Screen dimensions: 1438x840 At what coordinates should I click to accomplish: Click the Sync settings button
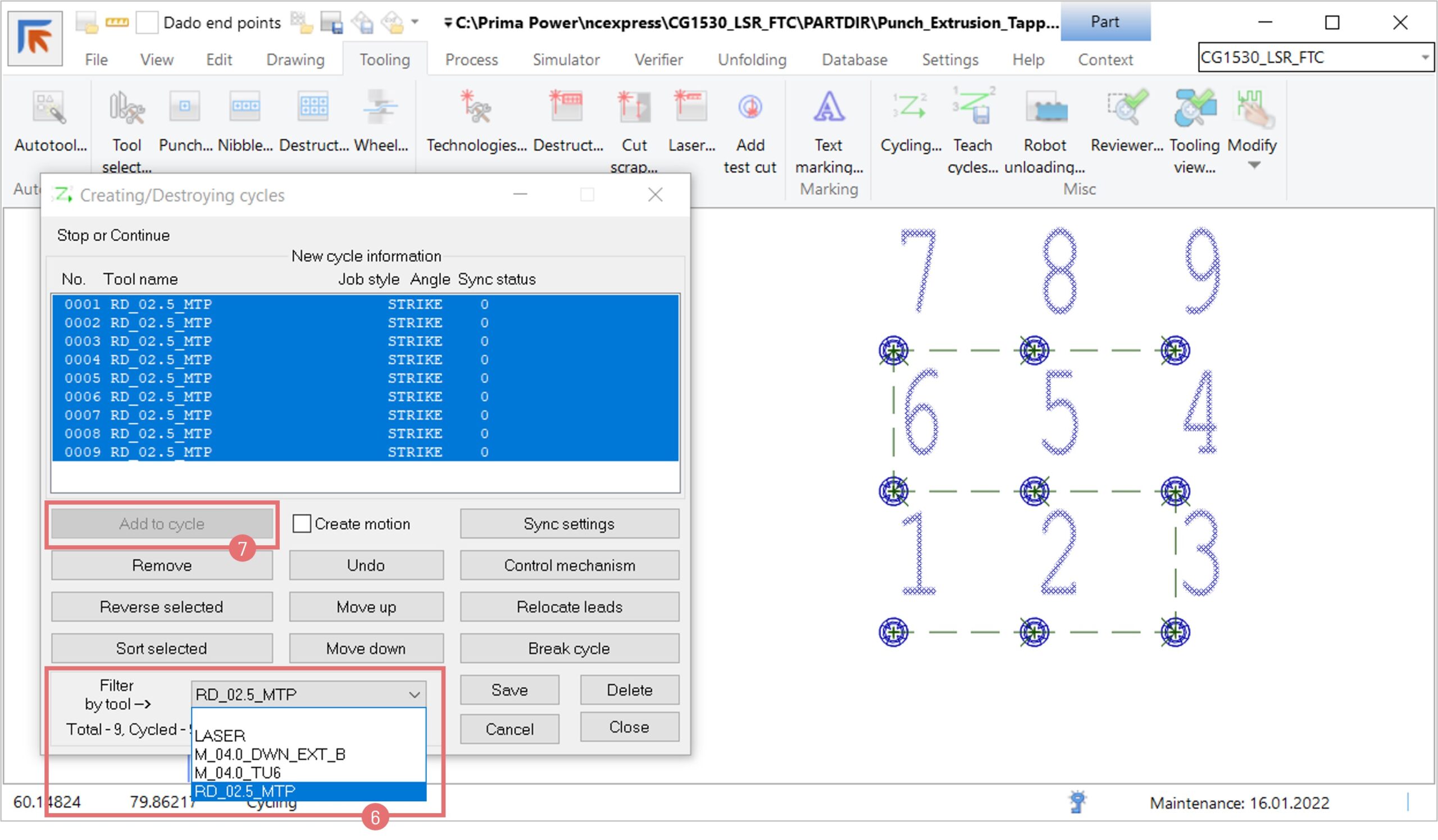[569, 523]
